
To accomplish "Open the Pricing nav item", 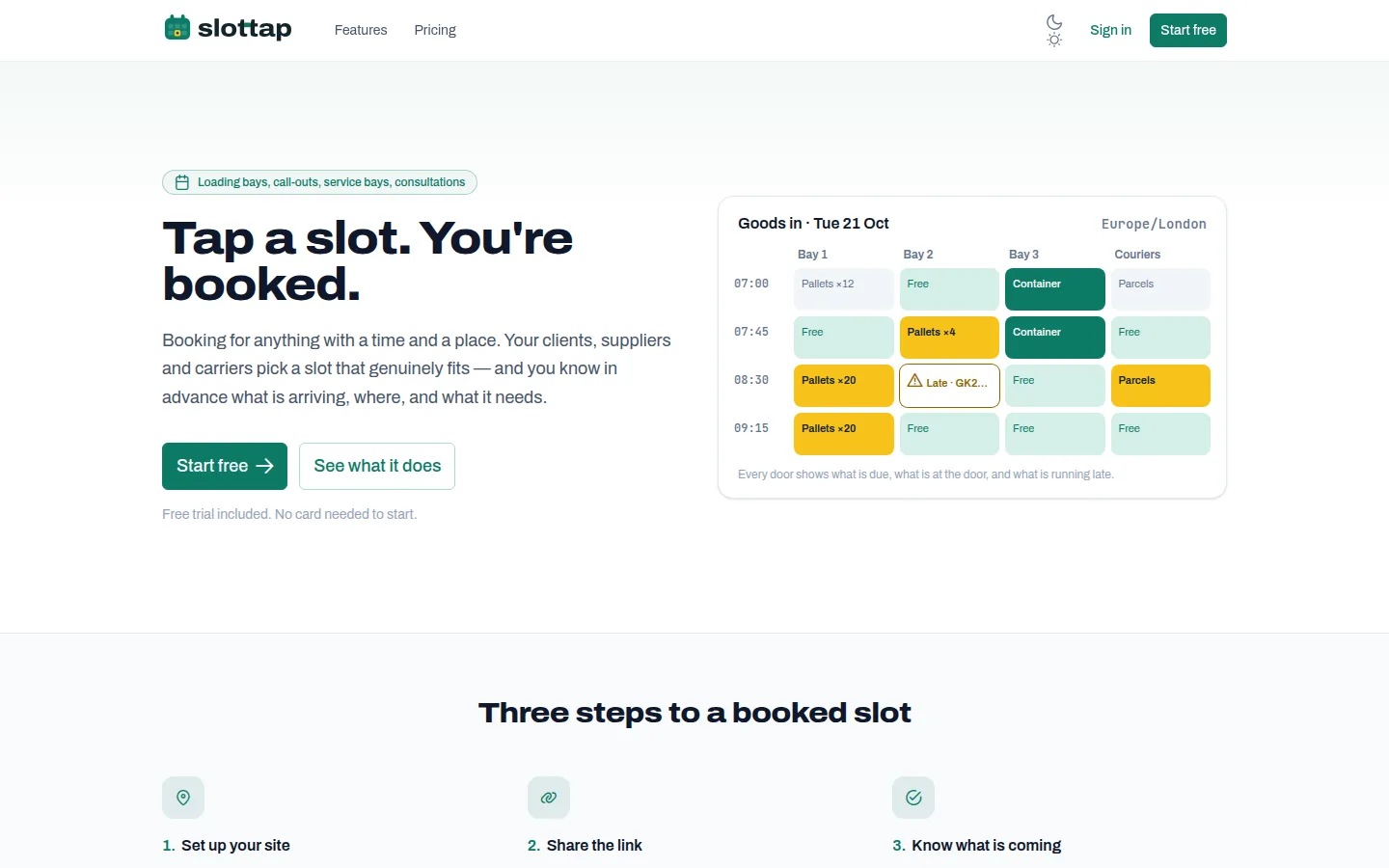I will pos(435,30).
